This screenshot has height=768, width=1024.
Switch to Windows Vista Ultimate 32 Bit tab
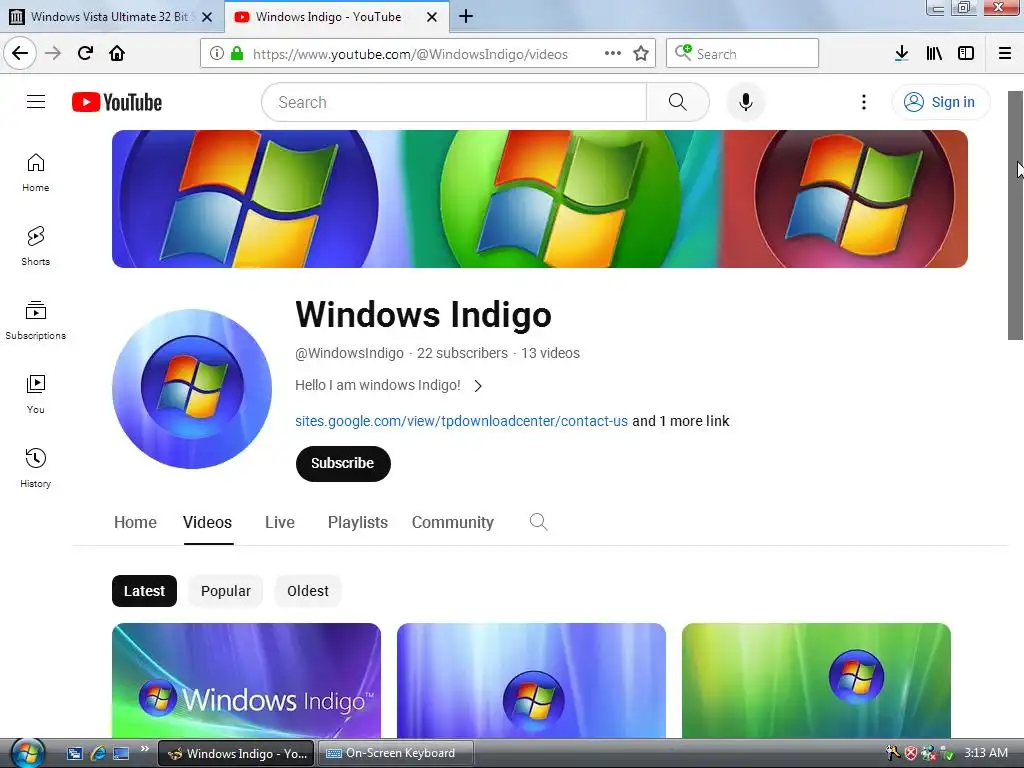point(111,17)
